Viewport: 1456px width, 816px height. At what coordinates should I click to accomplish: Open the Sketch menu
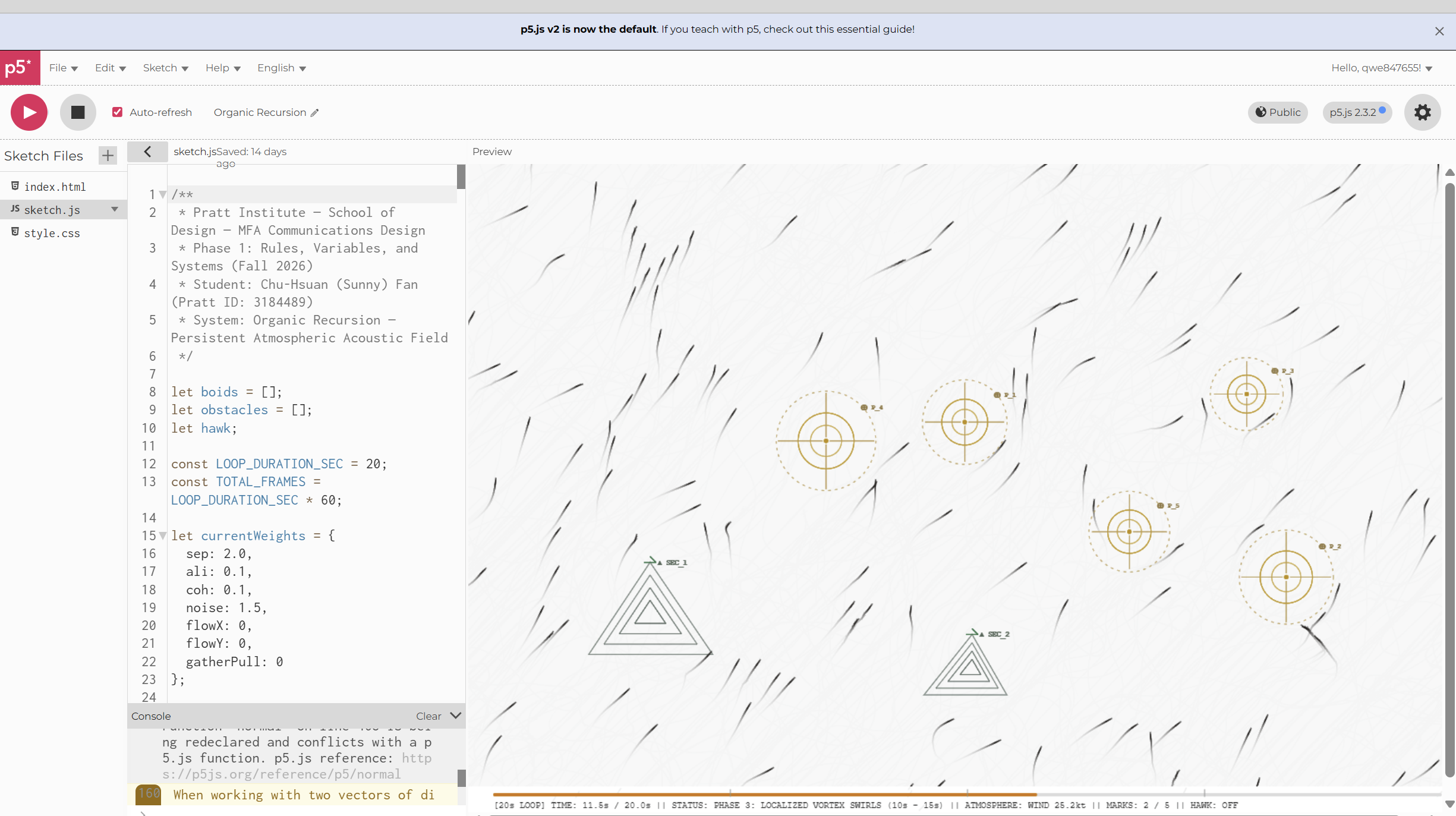[165, 68]
